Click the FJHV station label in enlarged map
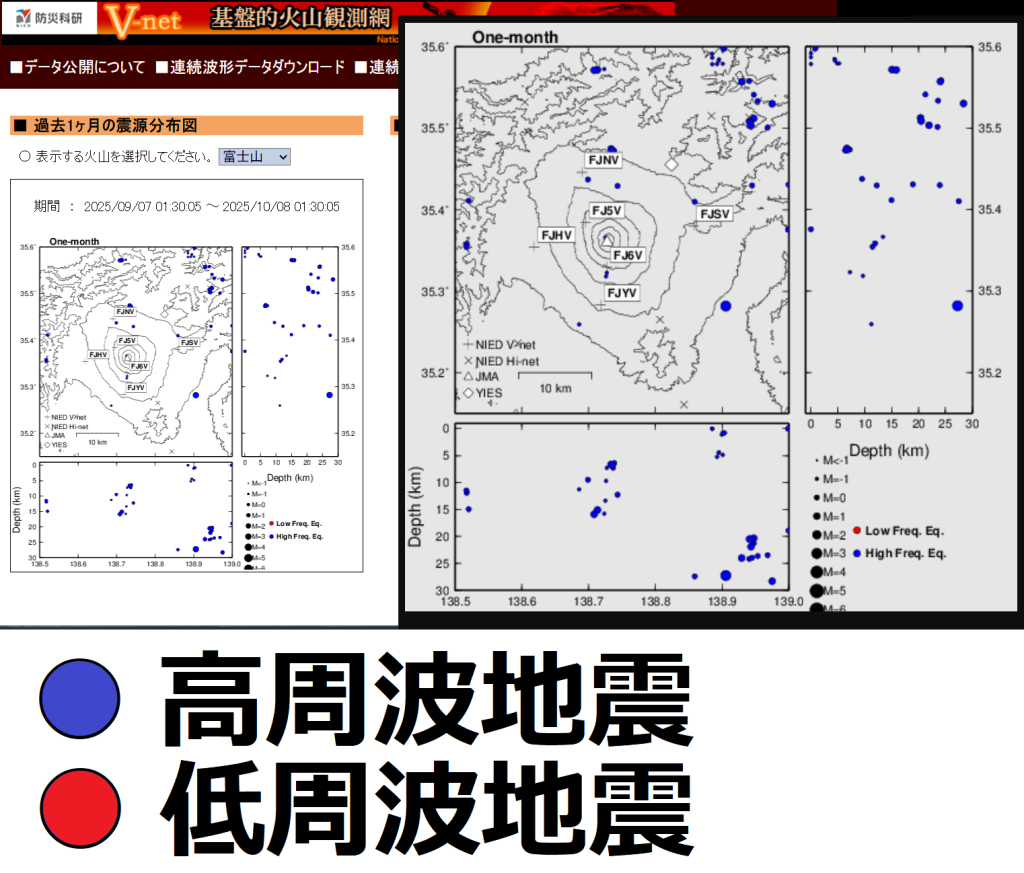 (x=556, y=235)
